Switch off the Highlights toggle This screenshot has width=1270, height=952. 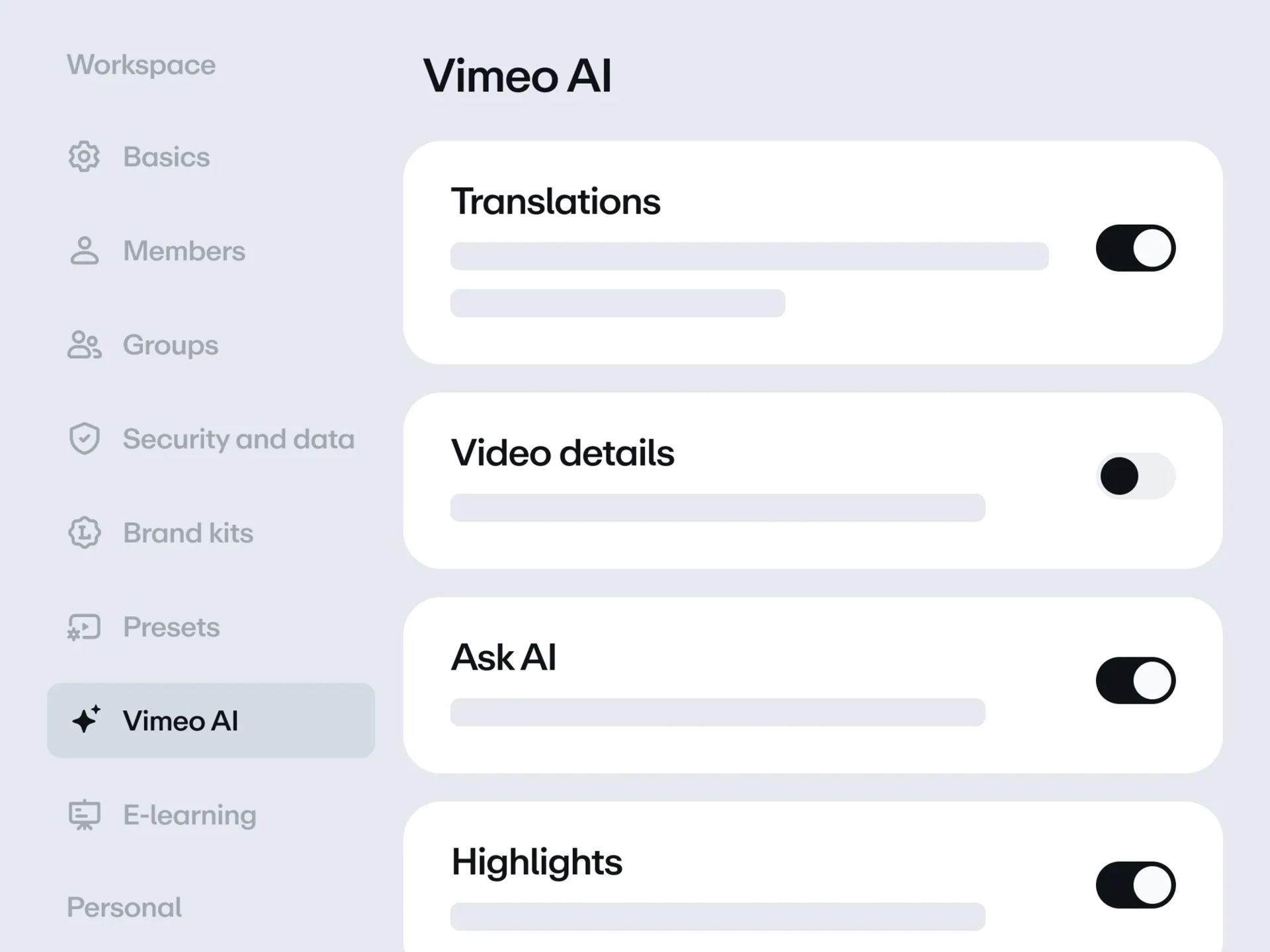click(x=1135, y=885)
